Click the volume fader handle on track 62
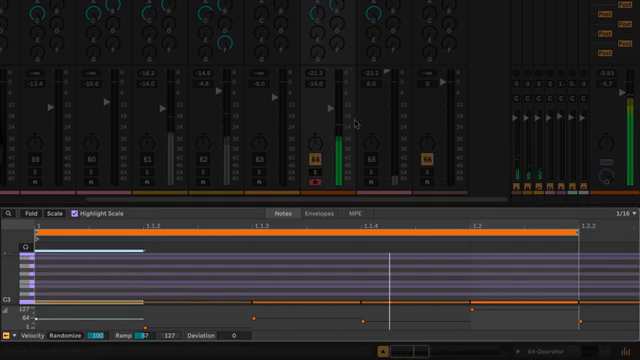The image size is (640, 360). tap(219, 91)
